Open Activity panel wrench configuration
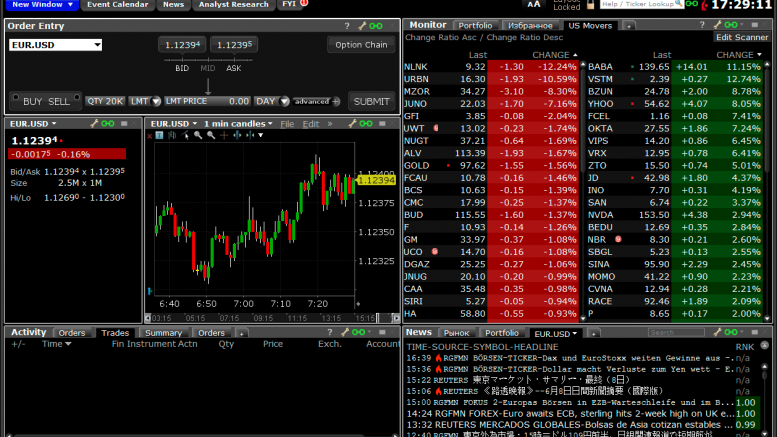777x437 pixels. point(345,332)
